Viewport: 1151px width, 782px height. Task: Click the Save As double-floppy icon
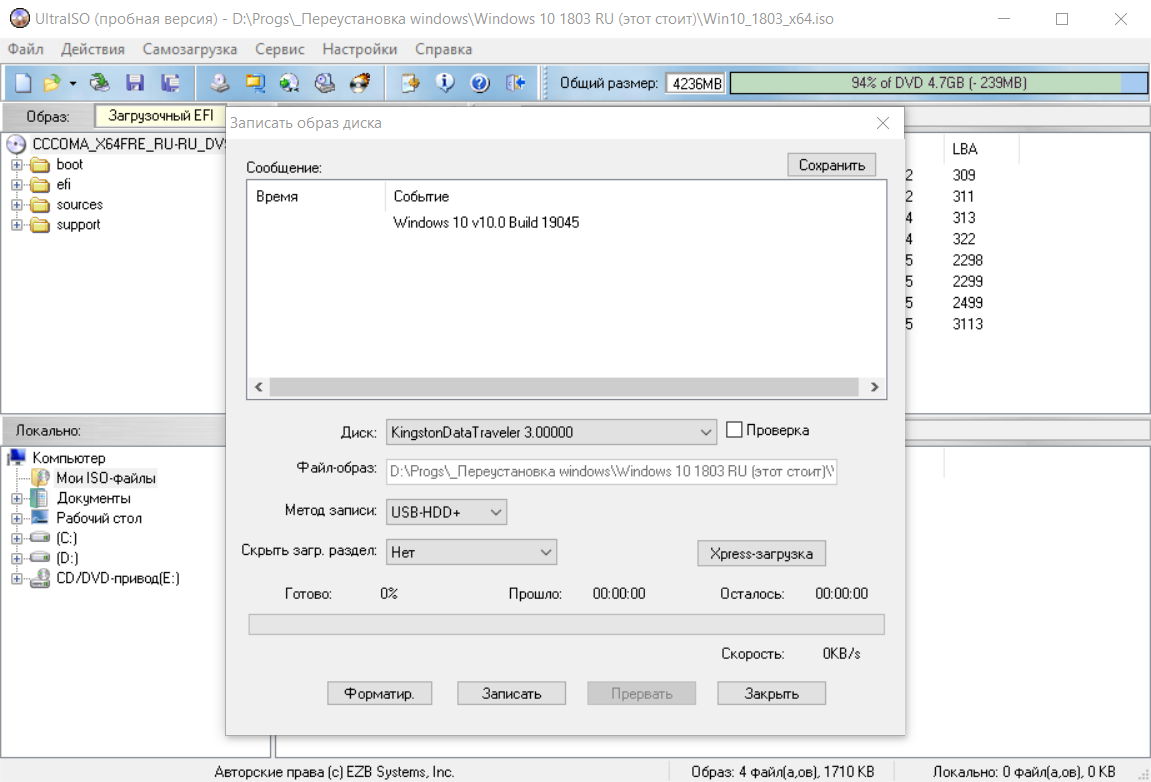(x=170, y=83)
